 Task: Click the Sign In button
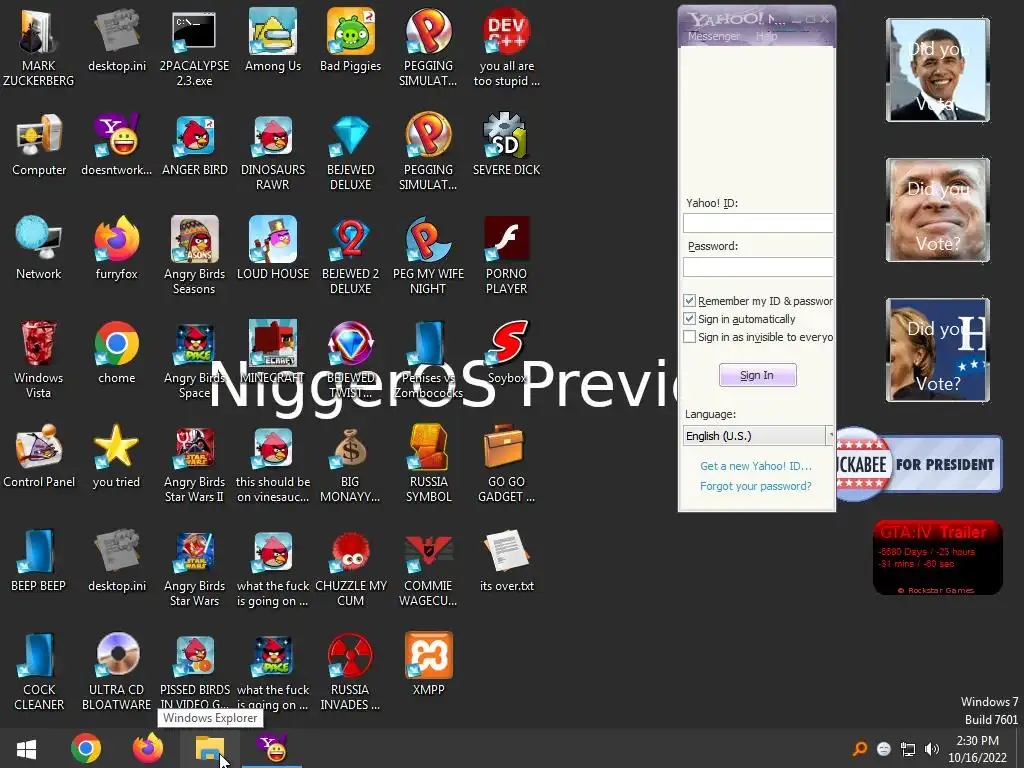[758, 375]
